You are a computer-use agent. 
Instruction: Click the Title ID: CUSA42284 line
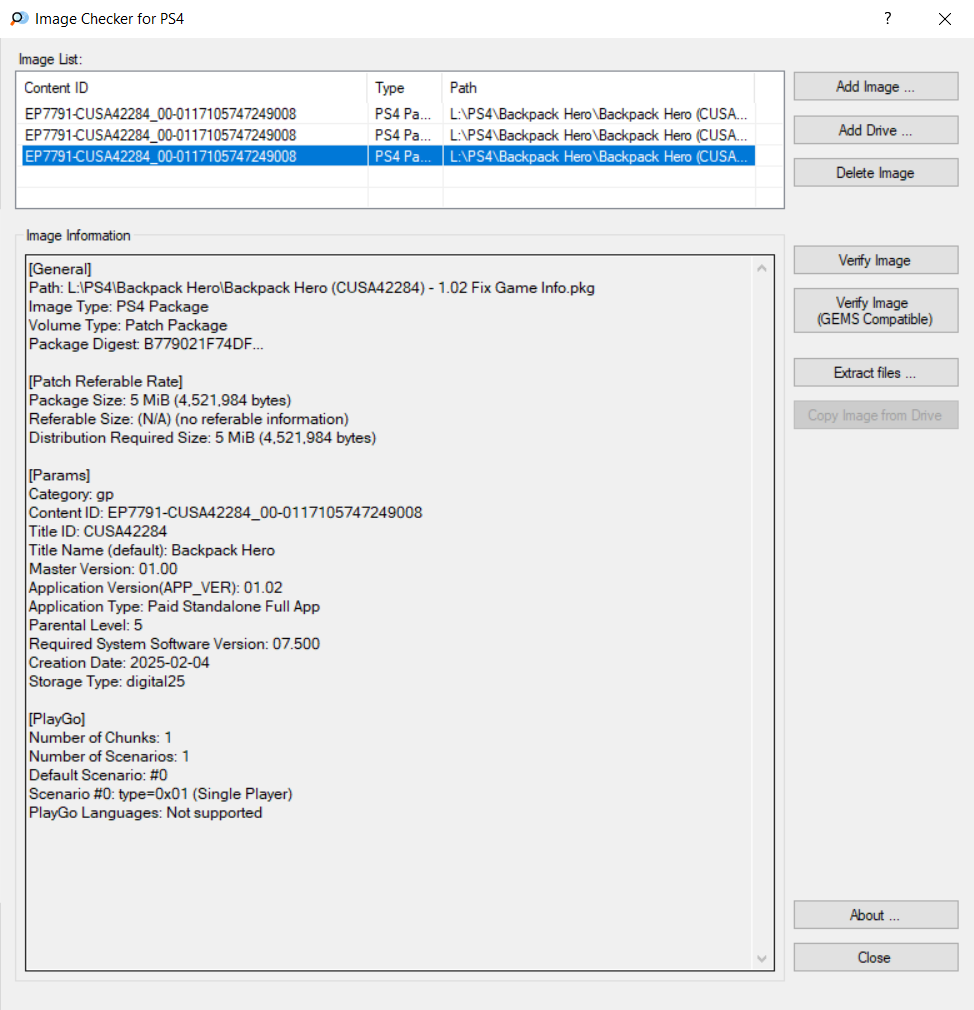click(x=98, y=531)
